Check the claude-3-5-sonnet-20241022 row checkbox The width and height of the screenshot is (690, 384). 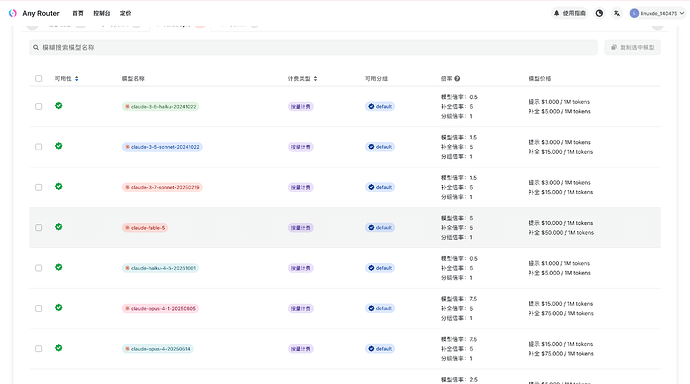[x=39, y=147]
